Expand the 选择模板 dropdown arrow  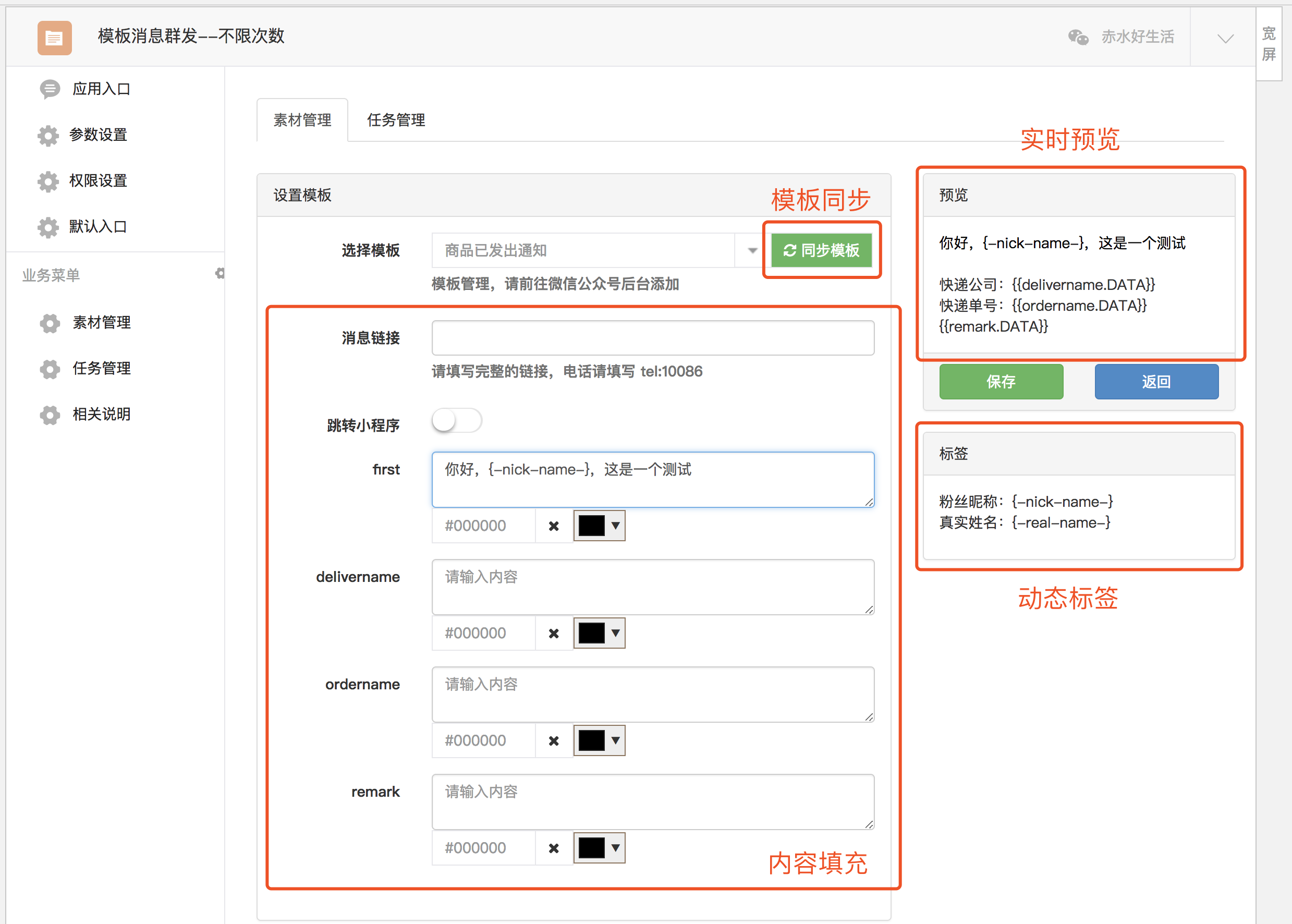[752, 250]
